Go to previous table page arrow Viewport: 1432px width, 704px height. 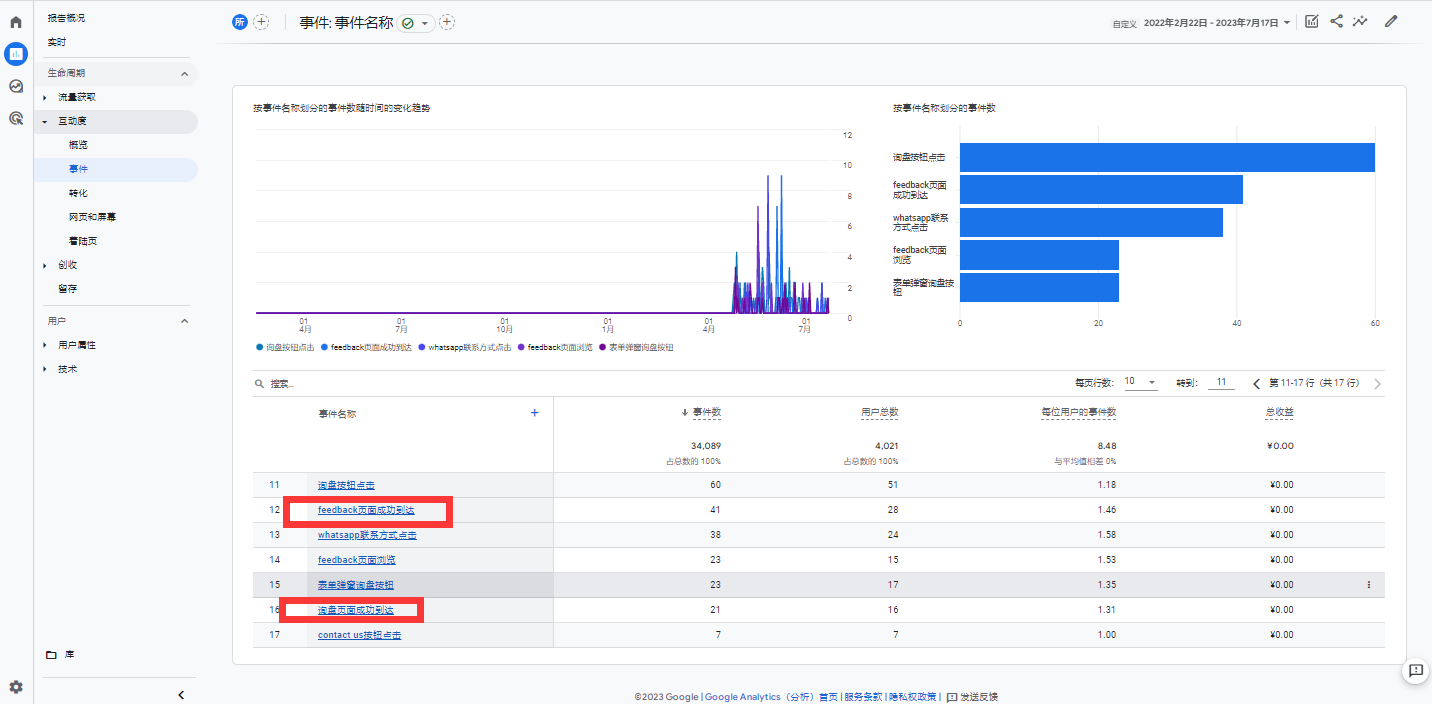click(1257, 383)
